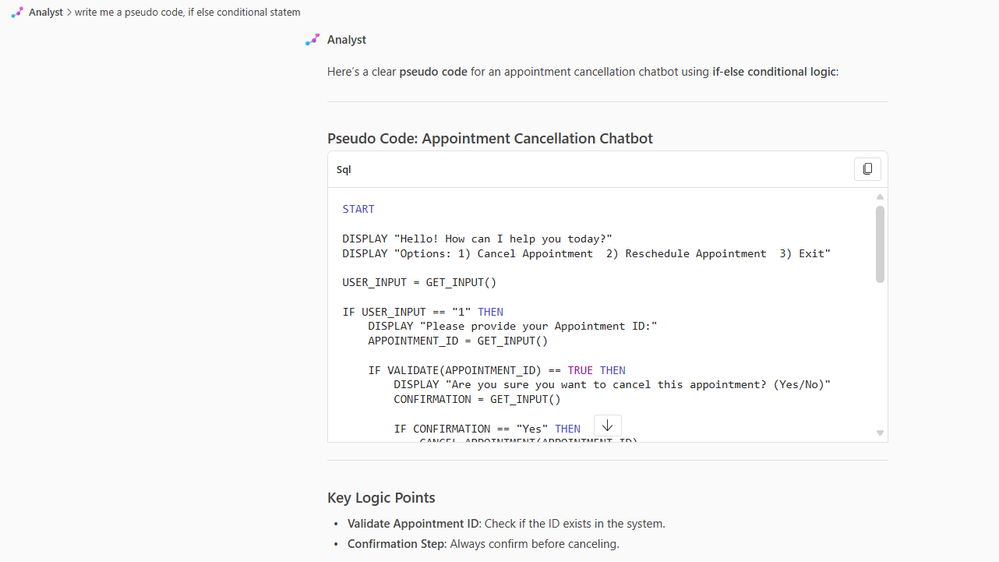This screenshot has width=999, height=562.
Task: Click the "write me a pseudo code" breadcrumb title
Action: [187, 12]
